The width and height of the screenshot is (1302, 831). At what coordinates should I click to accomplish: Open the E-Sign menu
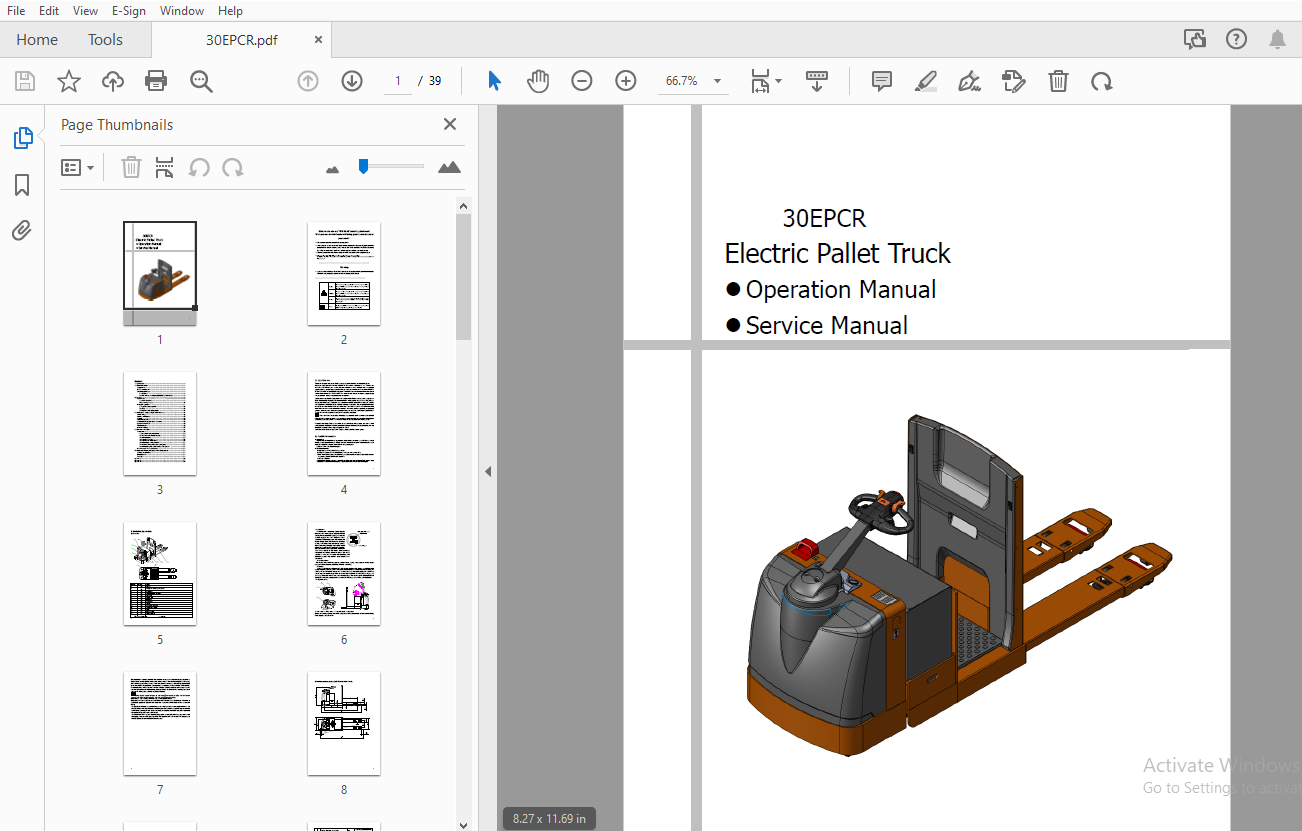click(130, 10)
